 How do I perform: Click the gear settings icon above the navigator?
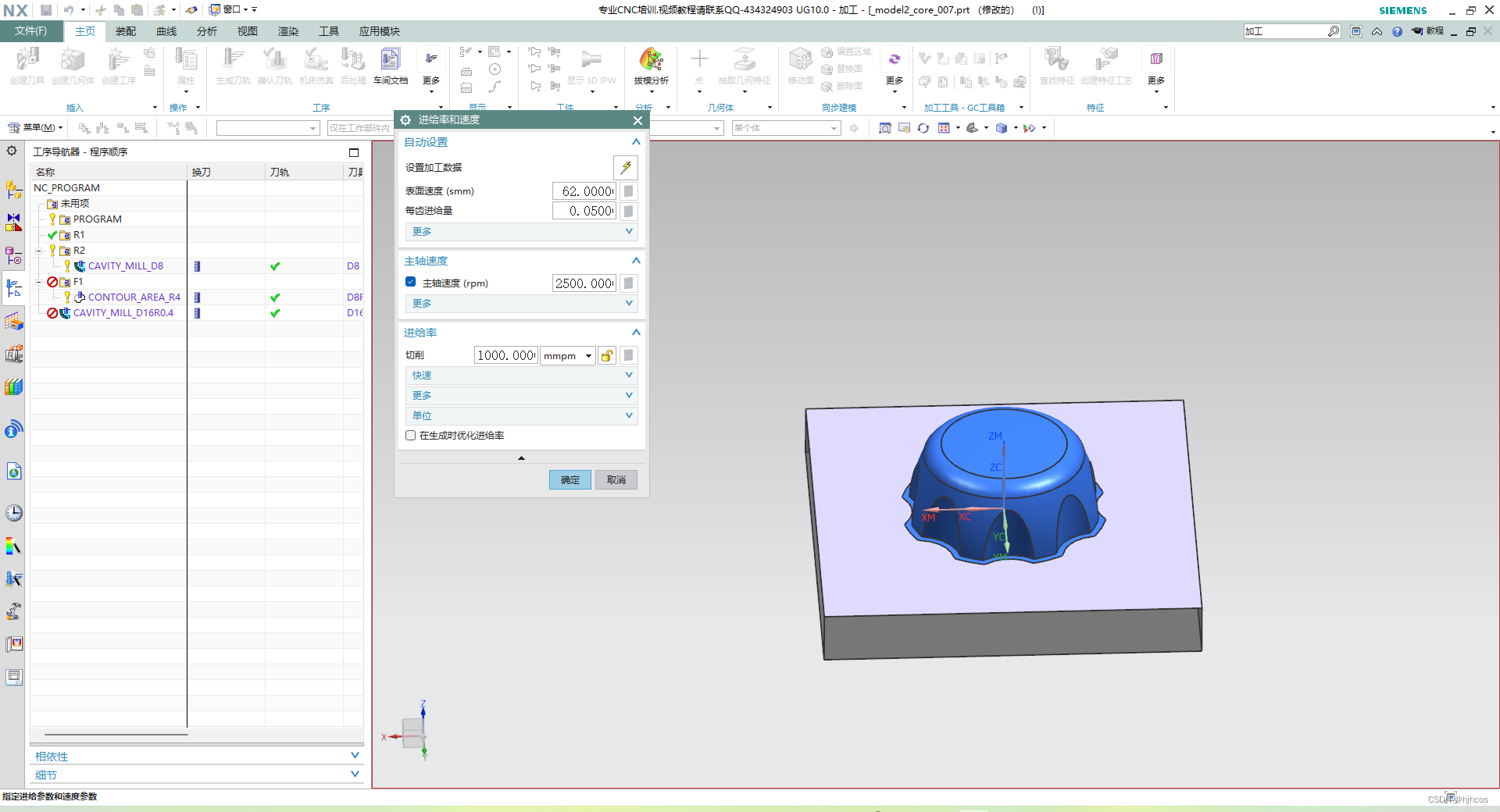click(12, 151)
